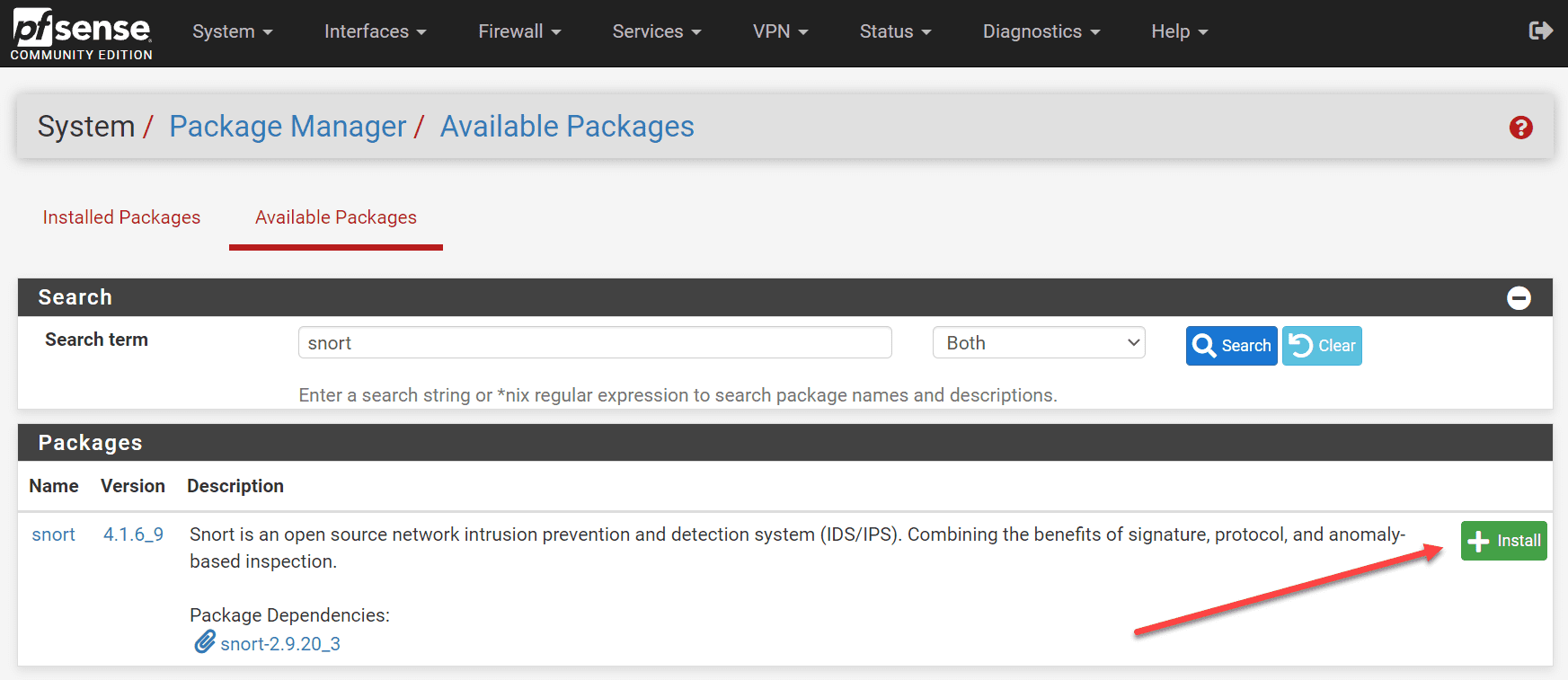Click the Search term input field
This screenshot has height=680, width=1568.
pos(594,343)
